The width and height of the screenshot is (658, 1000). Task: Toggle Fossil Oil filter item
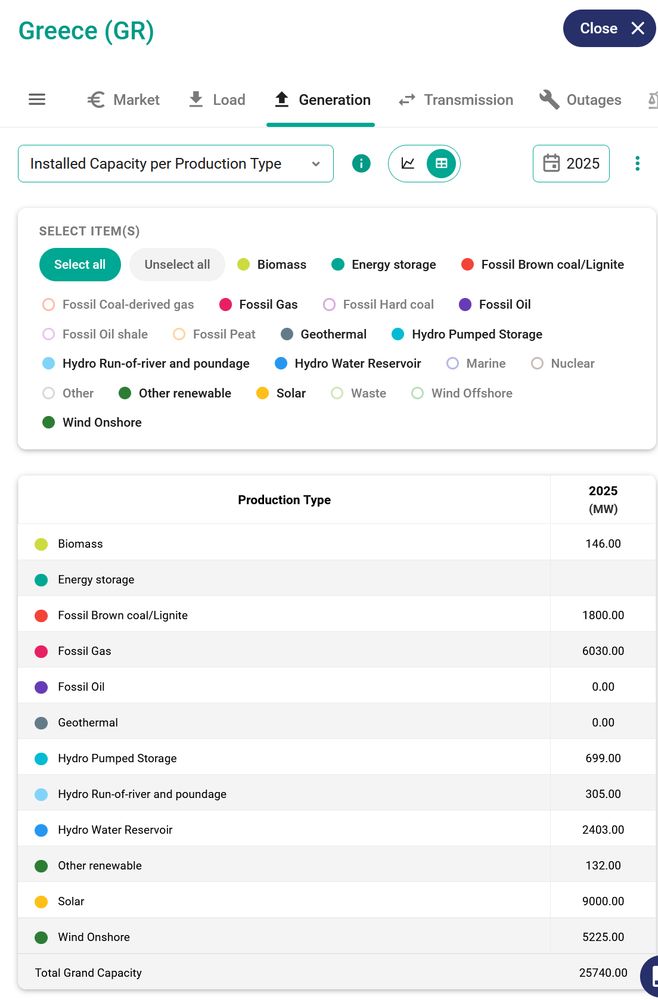495,305
